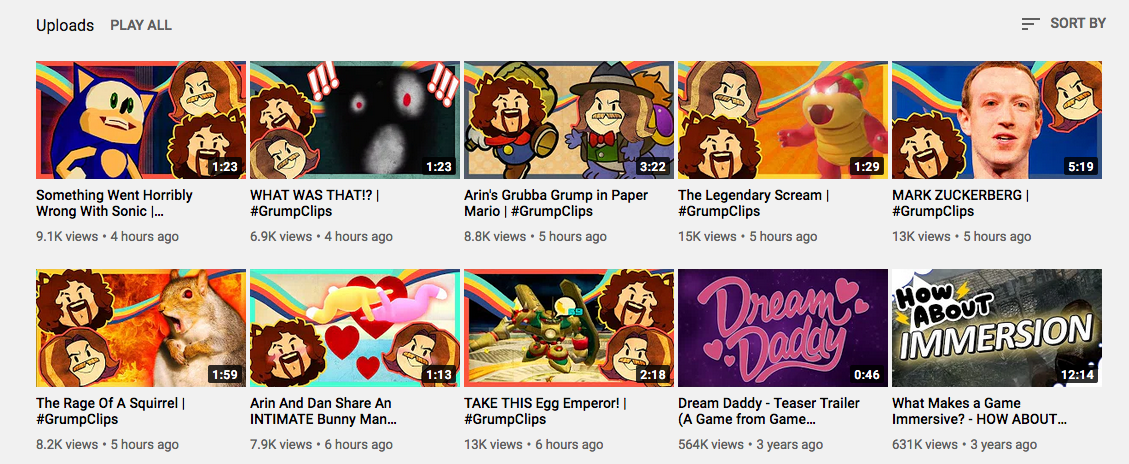Click '631K views • 3 years ago' text

click(965, 445)
